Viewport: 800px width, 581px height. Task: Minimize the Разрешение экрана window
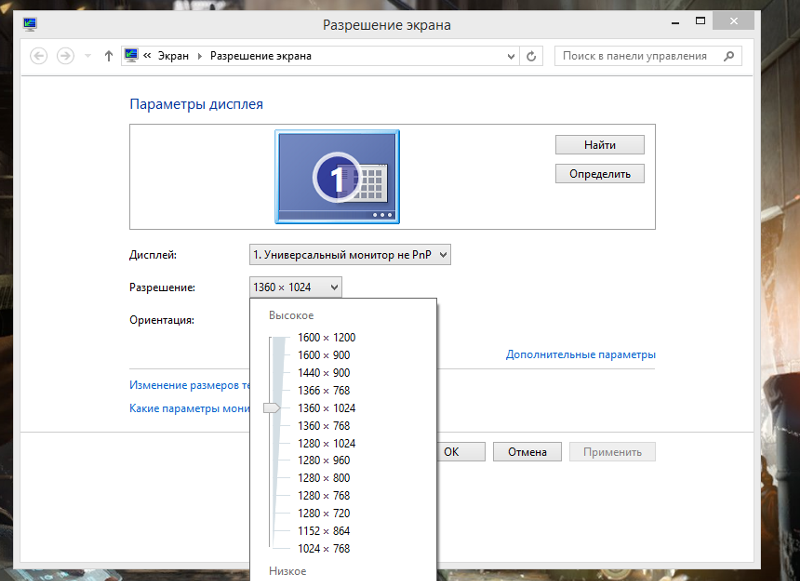[x=675, y=22]
